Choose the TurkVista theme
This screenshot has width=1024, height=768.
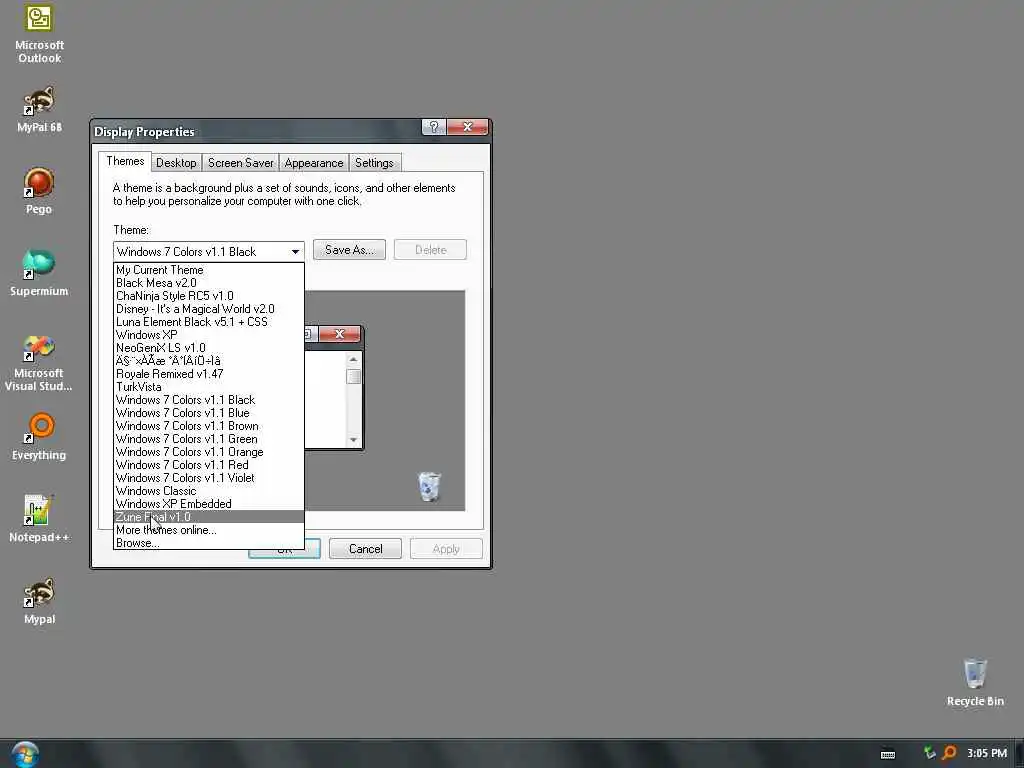pos(208,387)
